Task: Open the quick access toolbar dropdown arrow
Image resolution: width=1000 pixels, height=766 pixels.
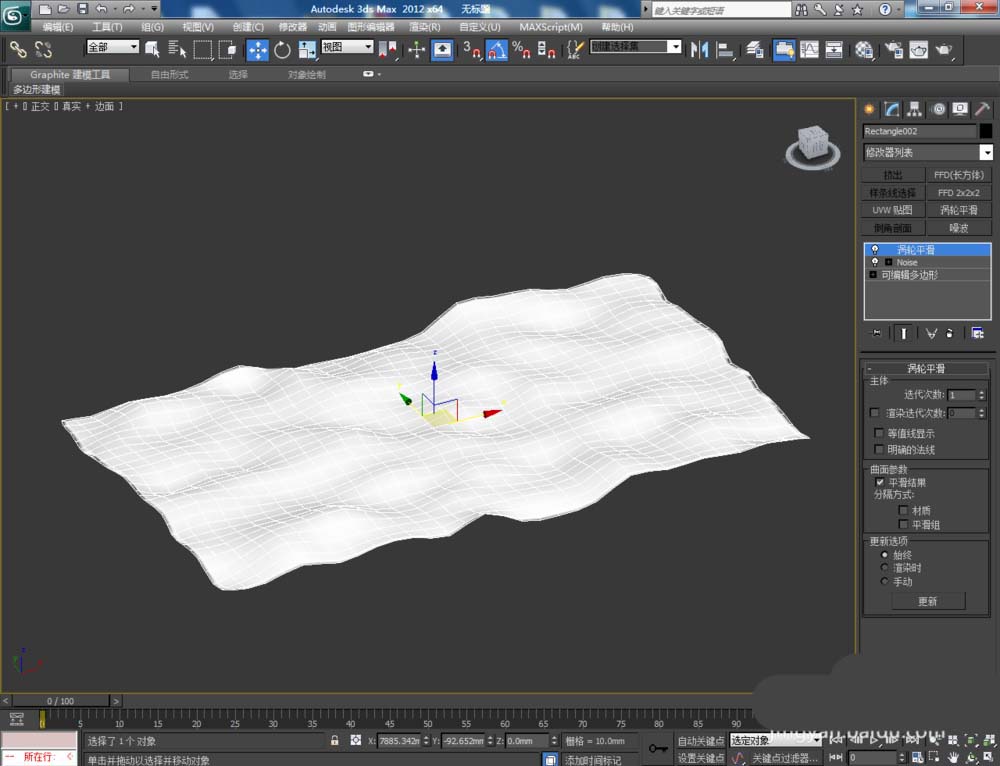Action: click(x=154, y=9)
